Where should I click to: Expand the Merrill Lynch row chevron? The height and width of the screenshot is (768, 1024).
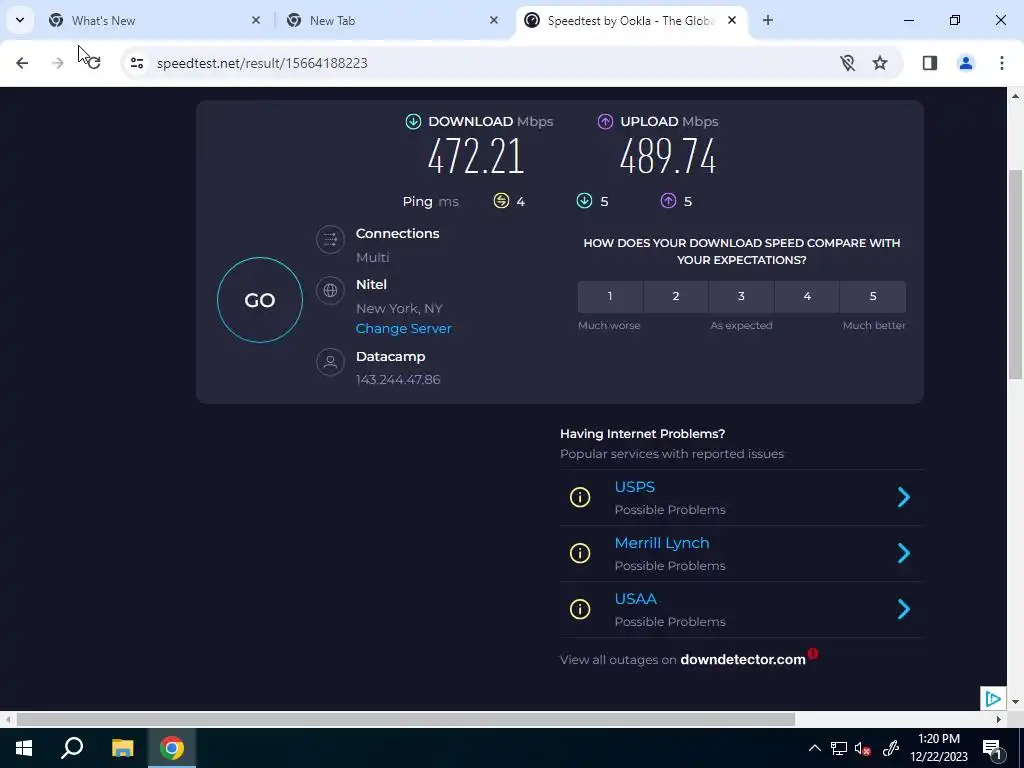click(x=904, y=553)
